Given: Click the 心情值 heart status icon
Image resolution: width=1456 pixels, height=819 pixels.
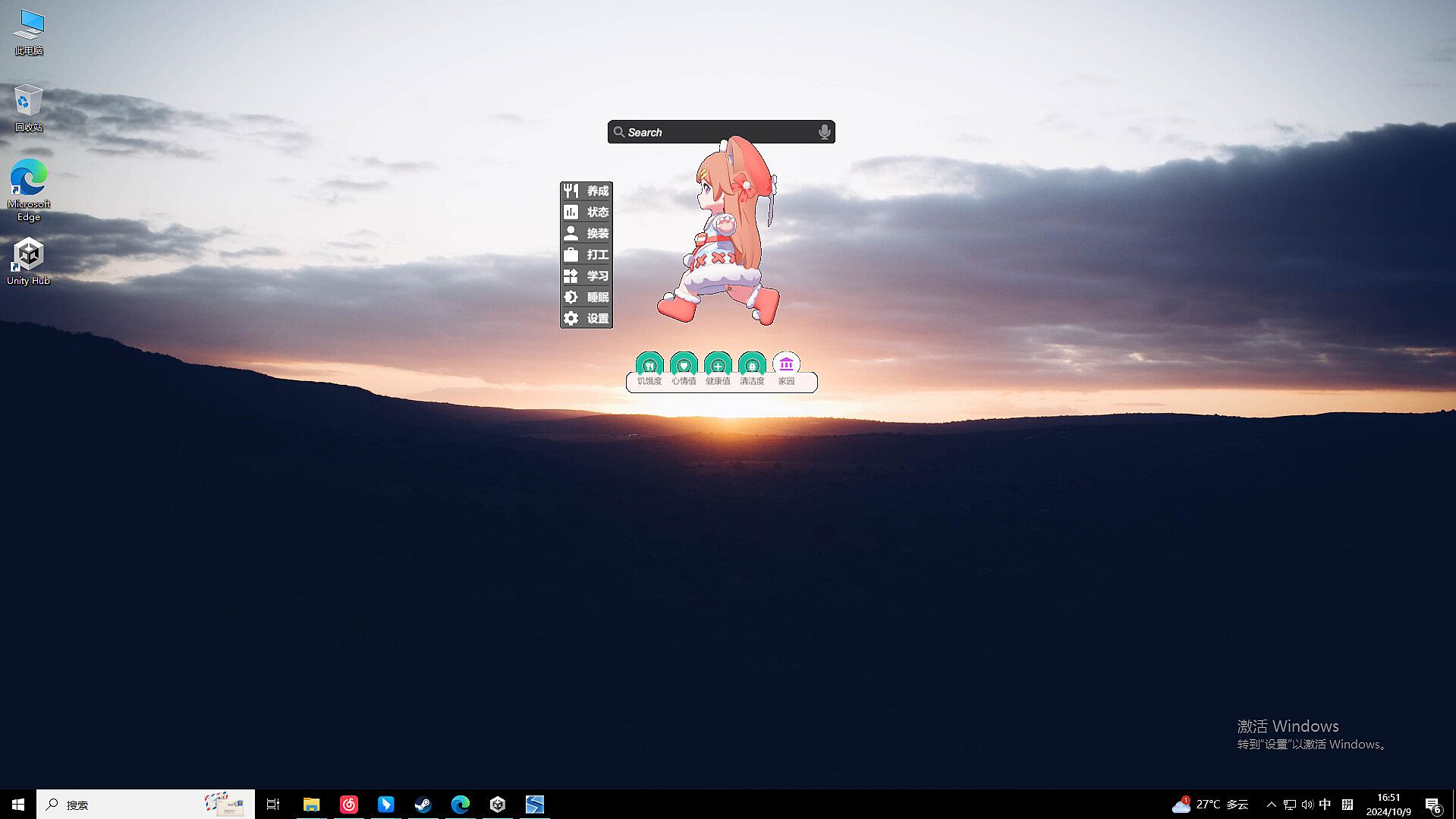Looking at the screenshot, I should point(684,365).
